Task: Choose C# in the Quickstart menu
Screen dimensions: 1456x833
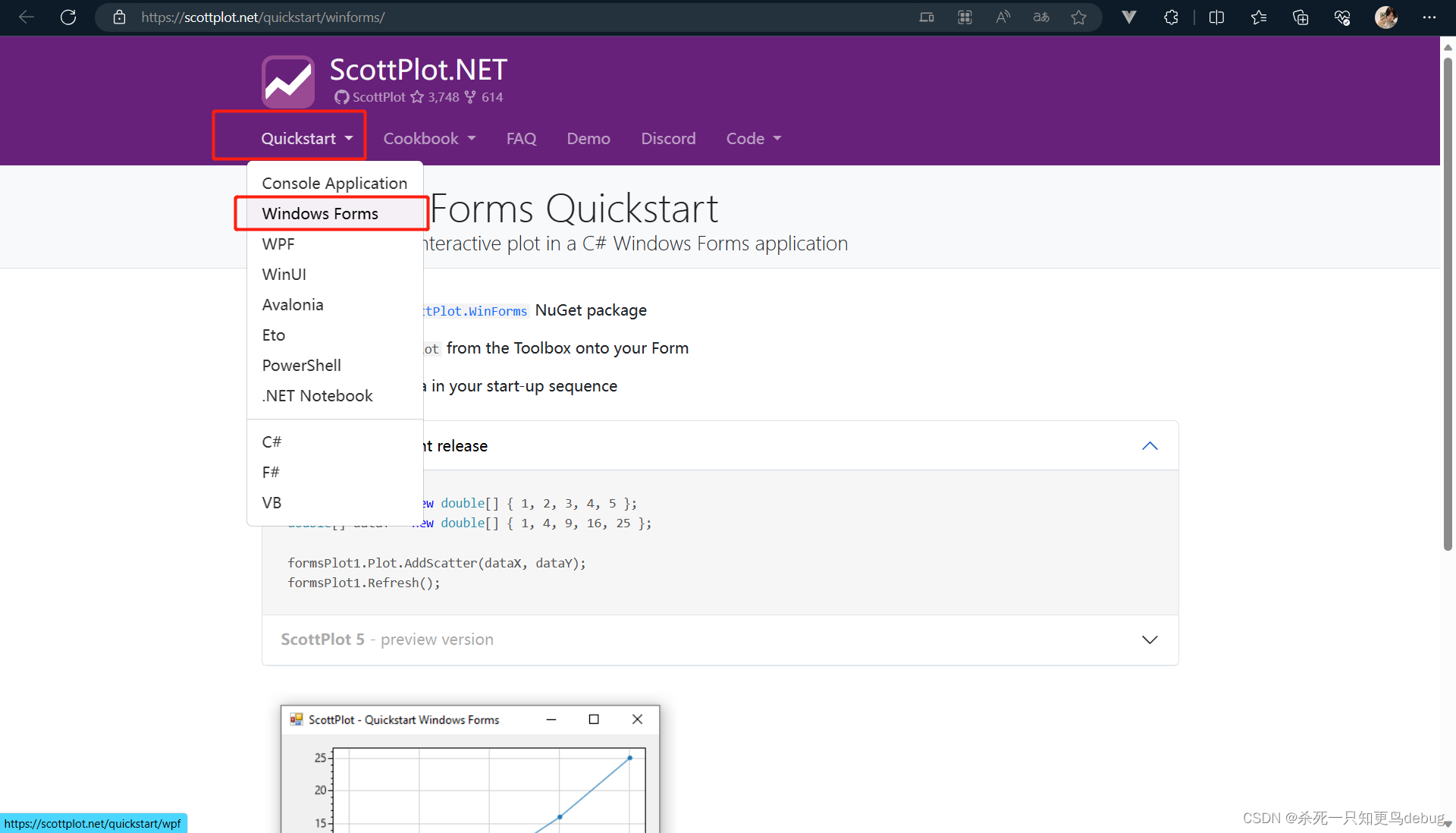Action: coord(334,442)
